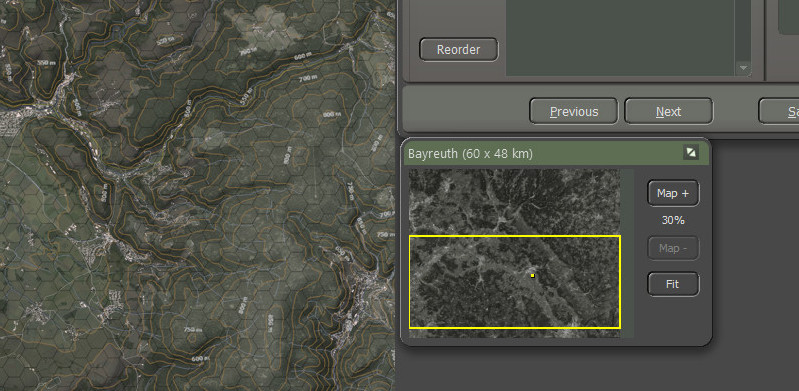Click the Bayreuth minimap overview image
The width and height of the screenshot is (799, 391).
coord(515,253)
